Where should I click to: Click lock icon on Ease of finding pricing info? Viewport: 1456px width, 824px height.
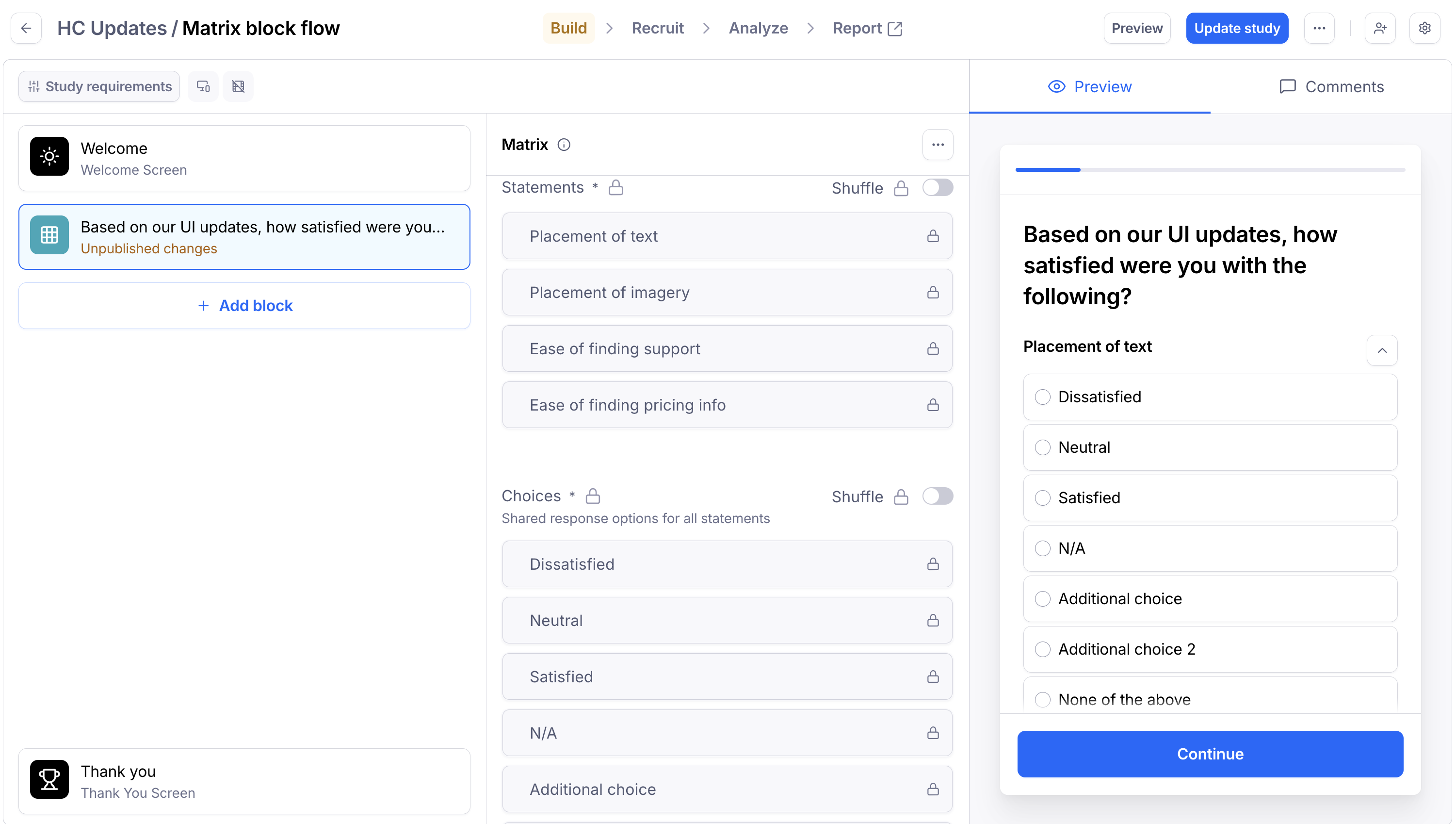(x=932, y=405)
